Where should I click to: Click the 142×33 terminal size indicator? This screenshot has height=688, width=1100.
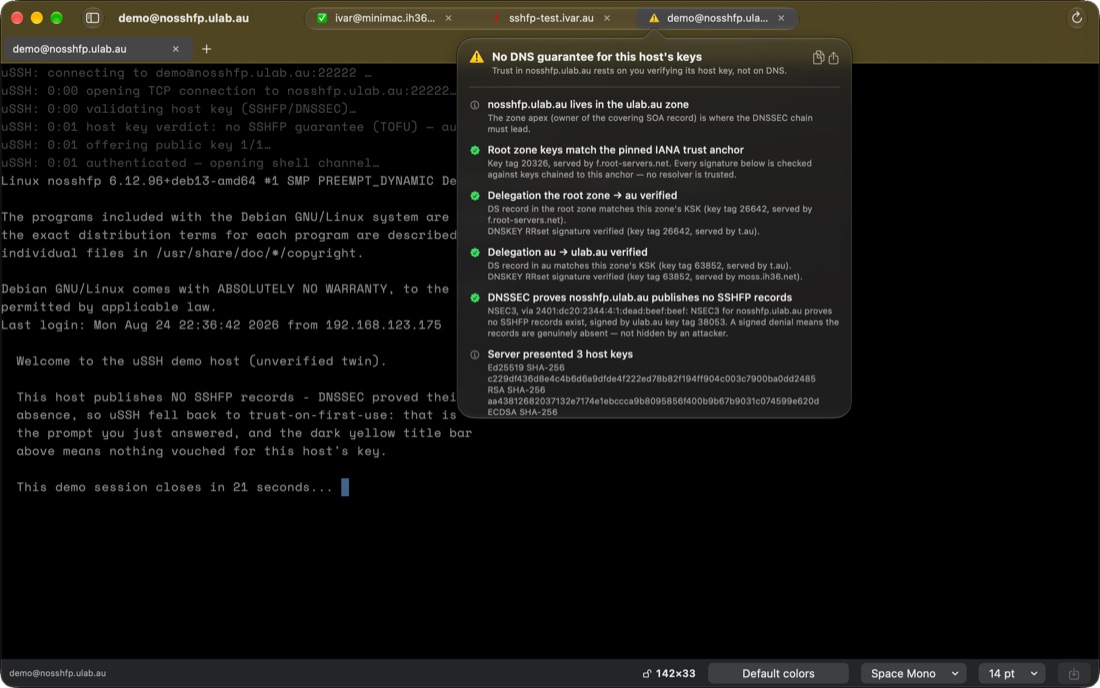[x=675, y=673]
